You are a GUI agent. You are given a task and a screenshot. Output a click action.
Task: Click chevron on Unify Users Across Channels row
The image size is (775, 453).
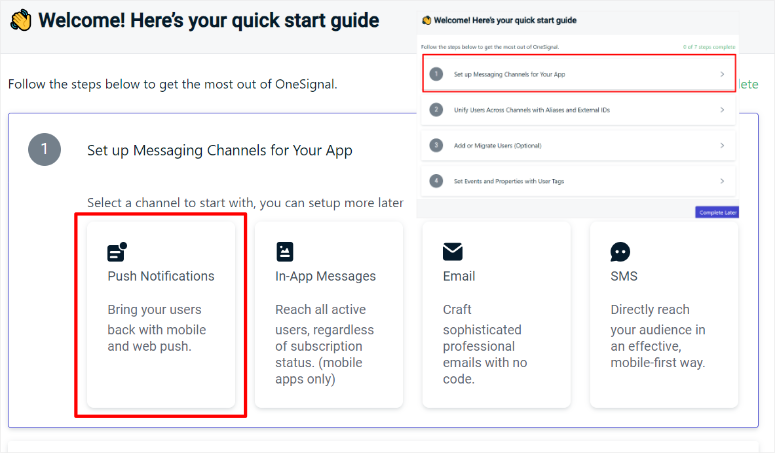coord(722,110)
